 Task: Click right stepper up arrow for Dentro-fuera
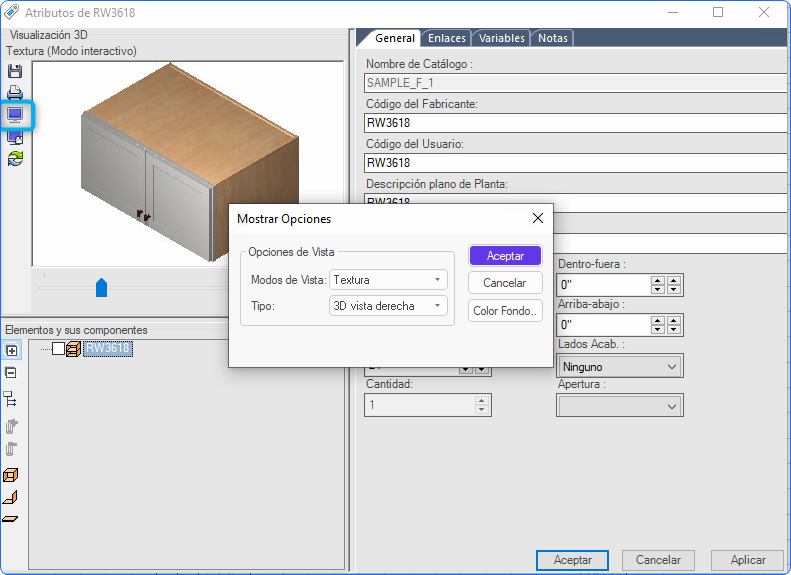674,280
